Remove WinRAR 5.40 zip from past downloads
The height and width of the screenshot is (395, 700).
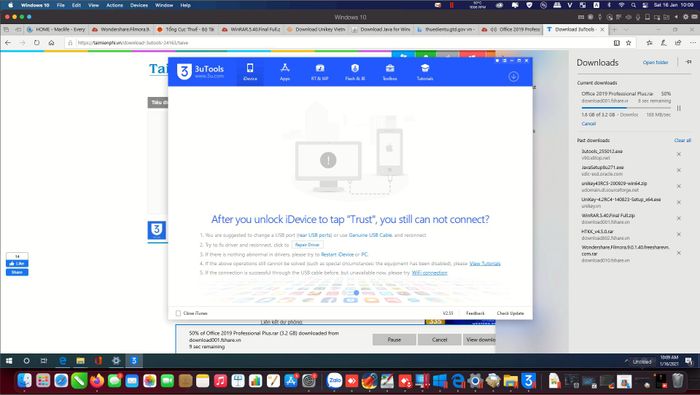coord(679,218)
